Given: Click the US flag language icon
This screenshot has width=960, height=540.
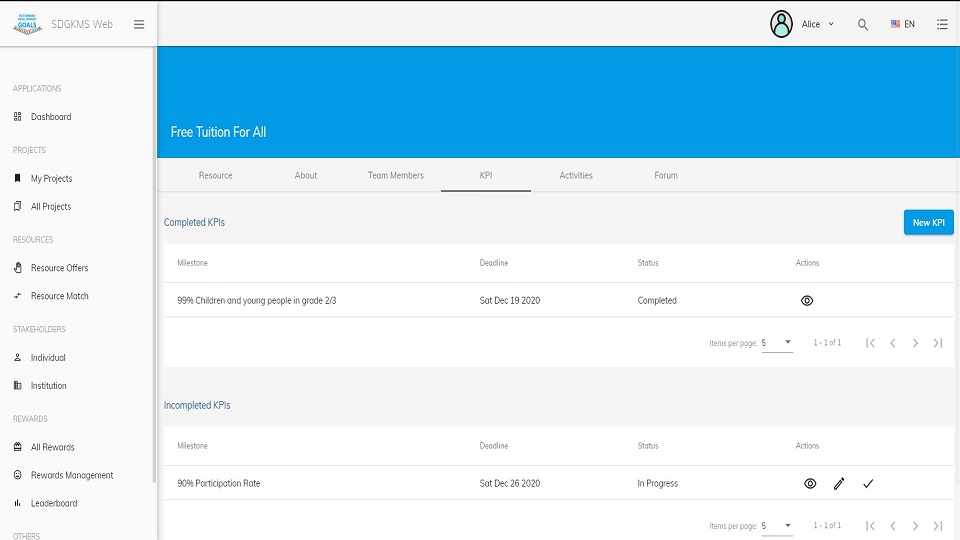Looking at the screenshot, I should click(895, 24).
